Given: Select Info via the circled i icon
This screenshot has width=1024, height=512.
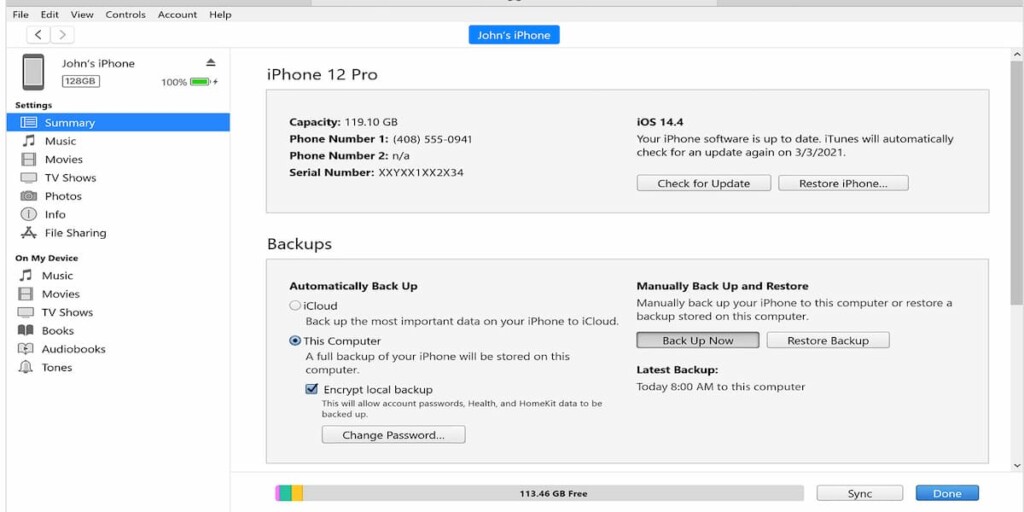Looking at the screenshot, I should click(x=28, y=214).
